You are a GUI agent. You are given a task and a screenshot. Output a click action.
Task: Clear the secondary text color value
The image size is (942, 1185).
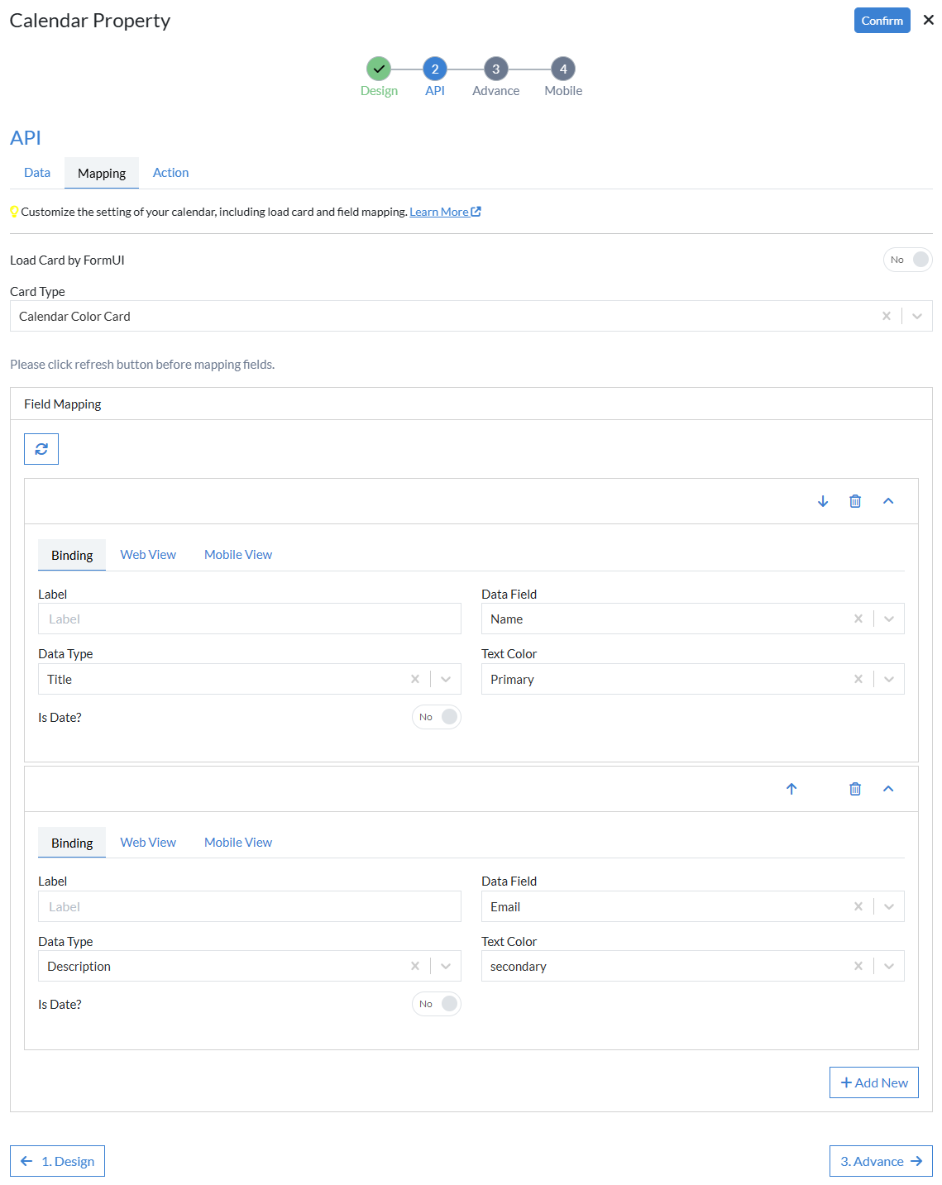(858, 966)
